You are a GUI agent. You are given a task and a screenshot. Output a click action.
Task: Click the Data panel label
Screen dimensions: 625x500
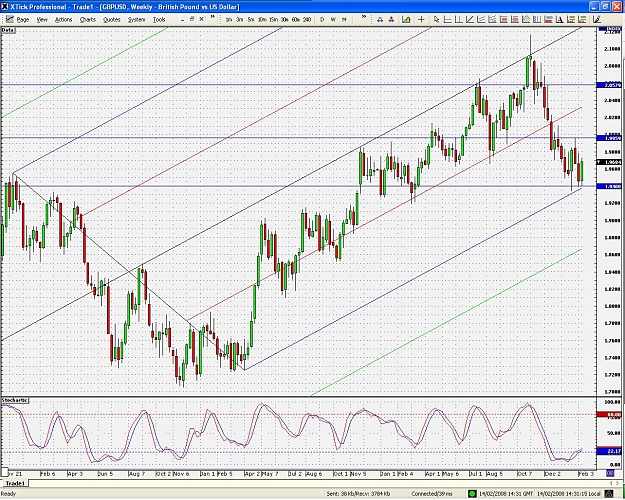point(8,30)
